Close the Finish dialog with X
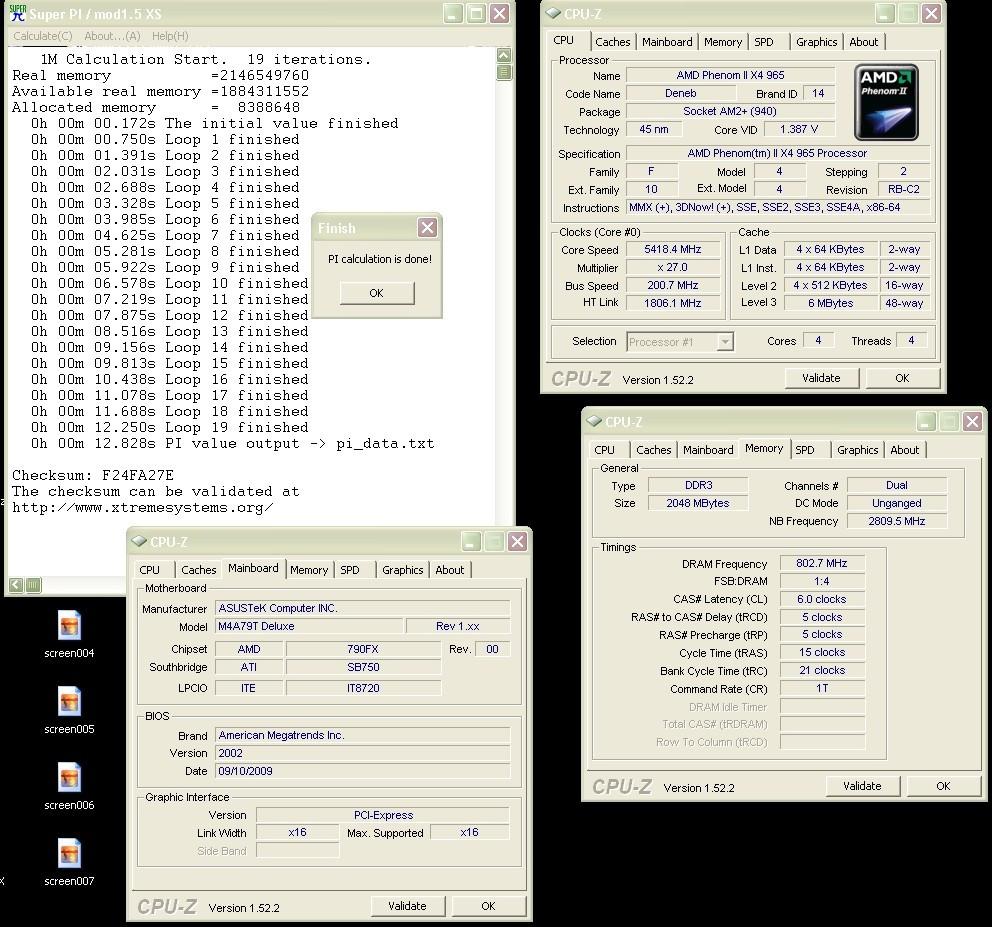Image resolution: width=992 pixels, height=927 pixels. point(428,228)
